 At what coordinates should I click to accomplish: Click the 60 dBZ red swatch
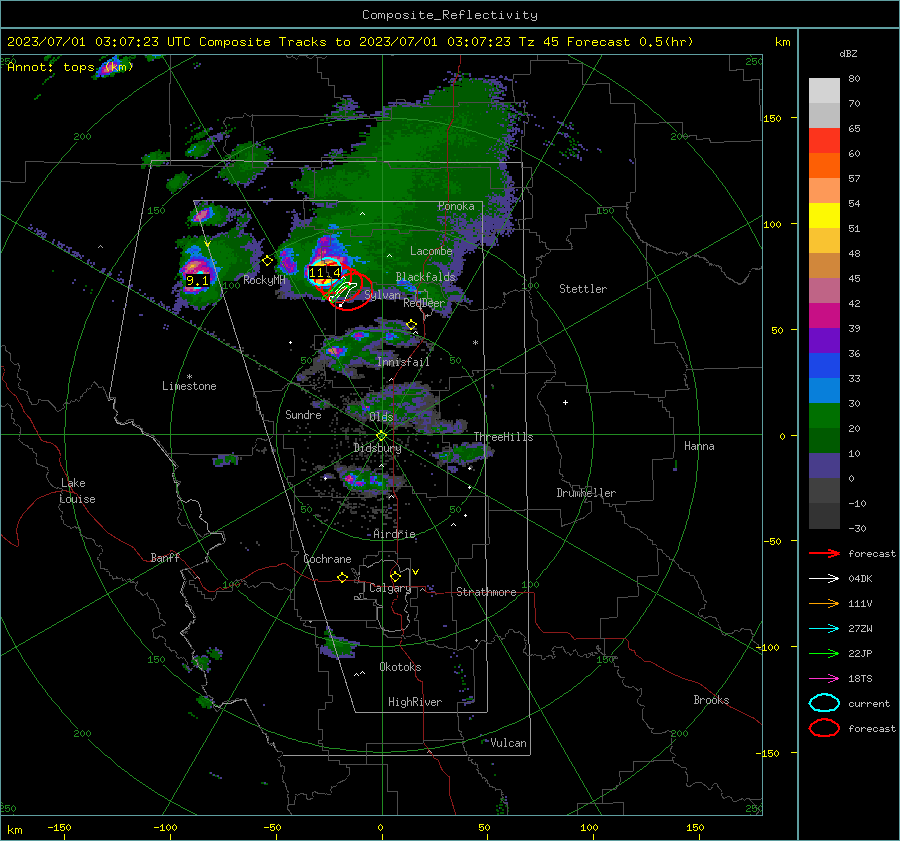(x=824, y=141)
